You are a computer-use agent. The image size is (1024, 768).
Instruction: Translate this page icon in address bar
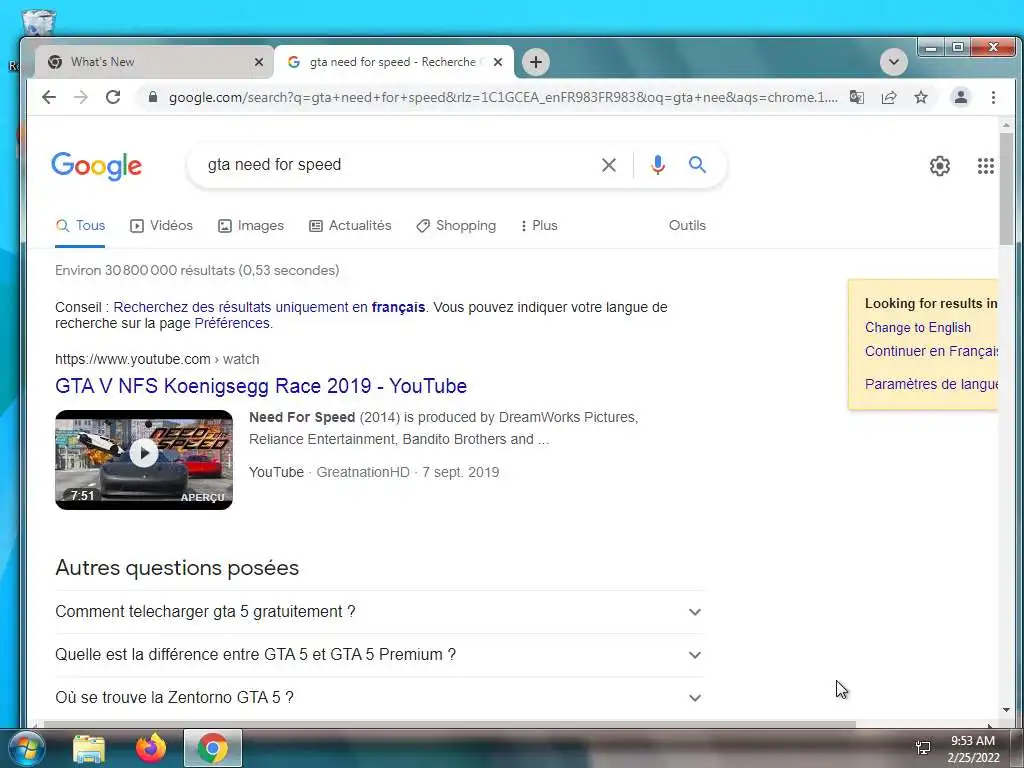coord(856,97)
